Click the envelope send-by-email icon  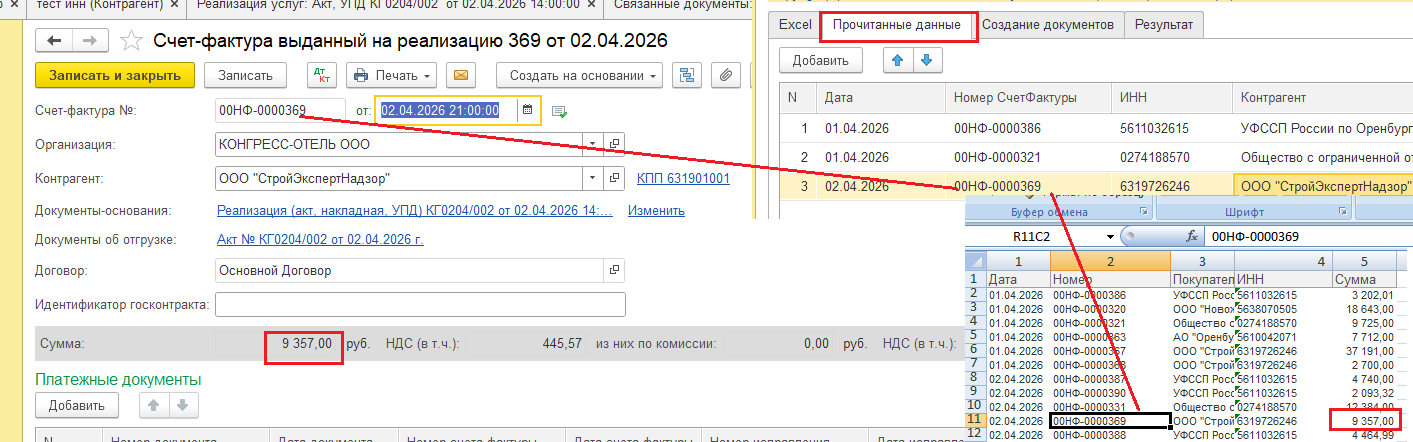point(461,75)
